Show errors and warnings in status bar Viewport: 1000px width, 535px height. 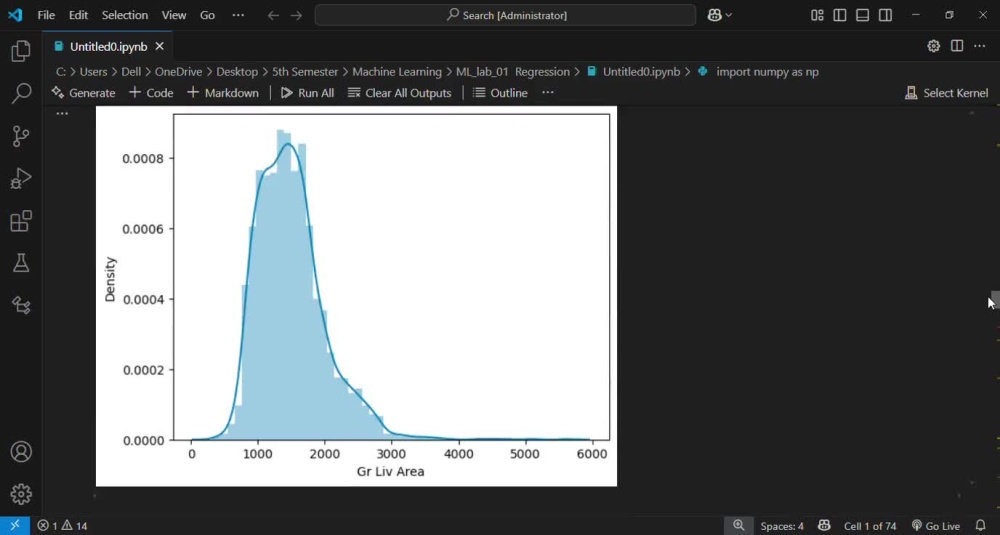[x=62, y=526]
